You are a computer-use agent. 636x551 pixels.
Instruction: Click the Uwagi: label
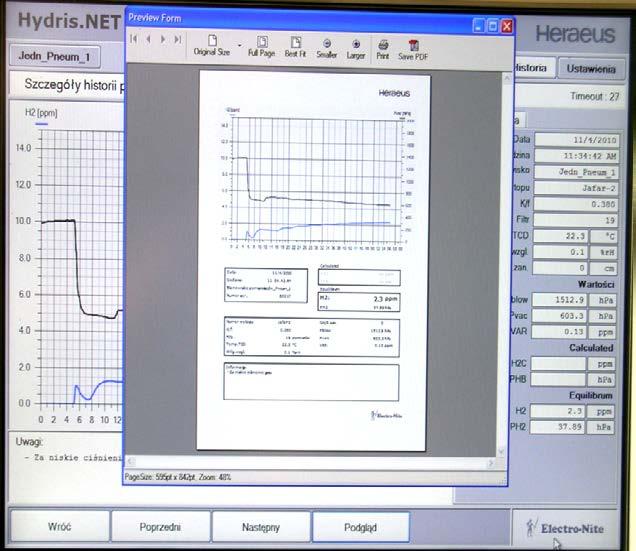(29, 441)
